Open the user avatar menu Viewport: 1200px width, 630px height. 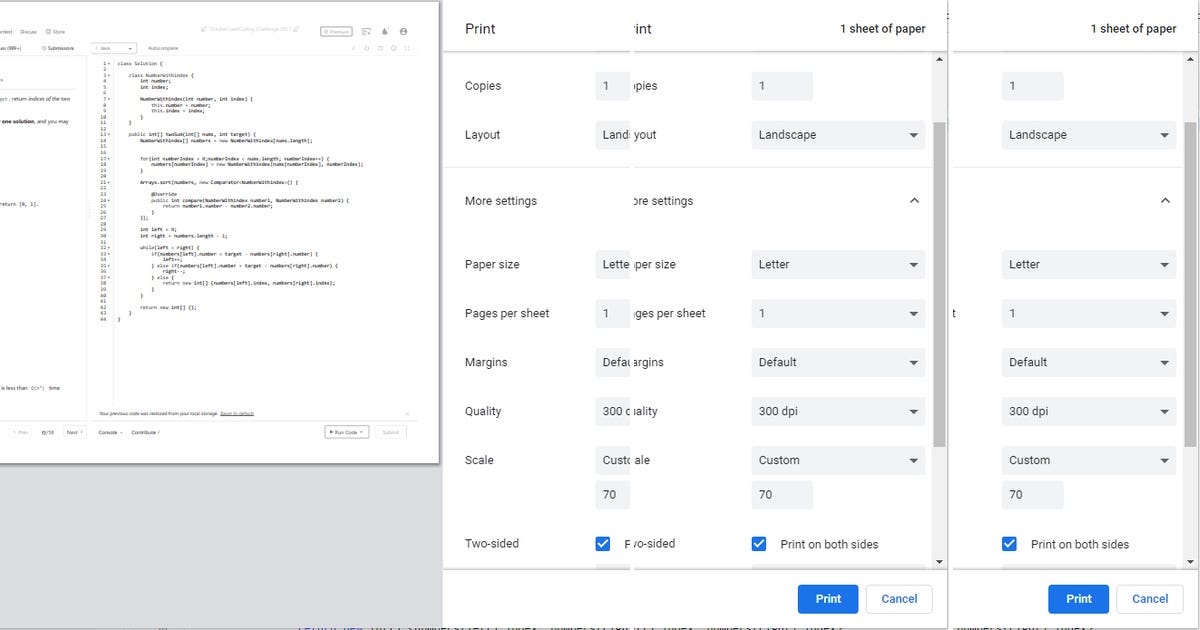pos(403,31)
